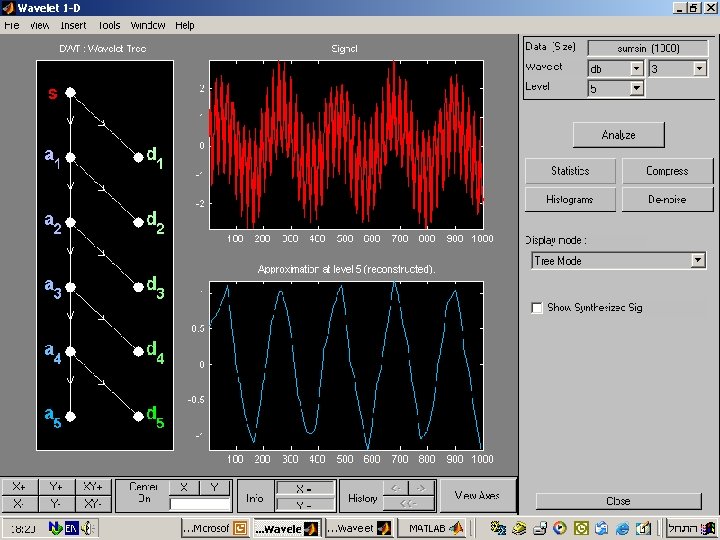
Task: Click the X+ zoom button
Action: coord(20,487)
